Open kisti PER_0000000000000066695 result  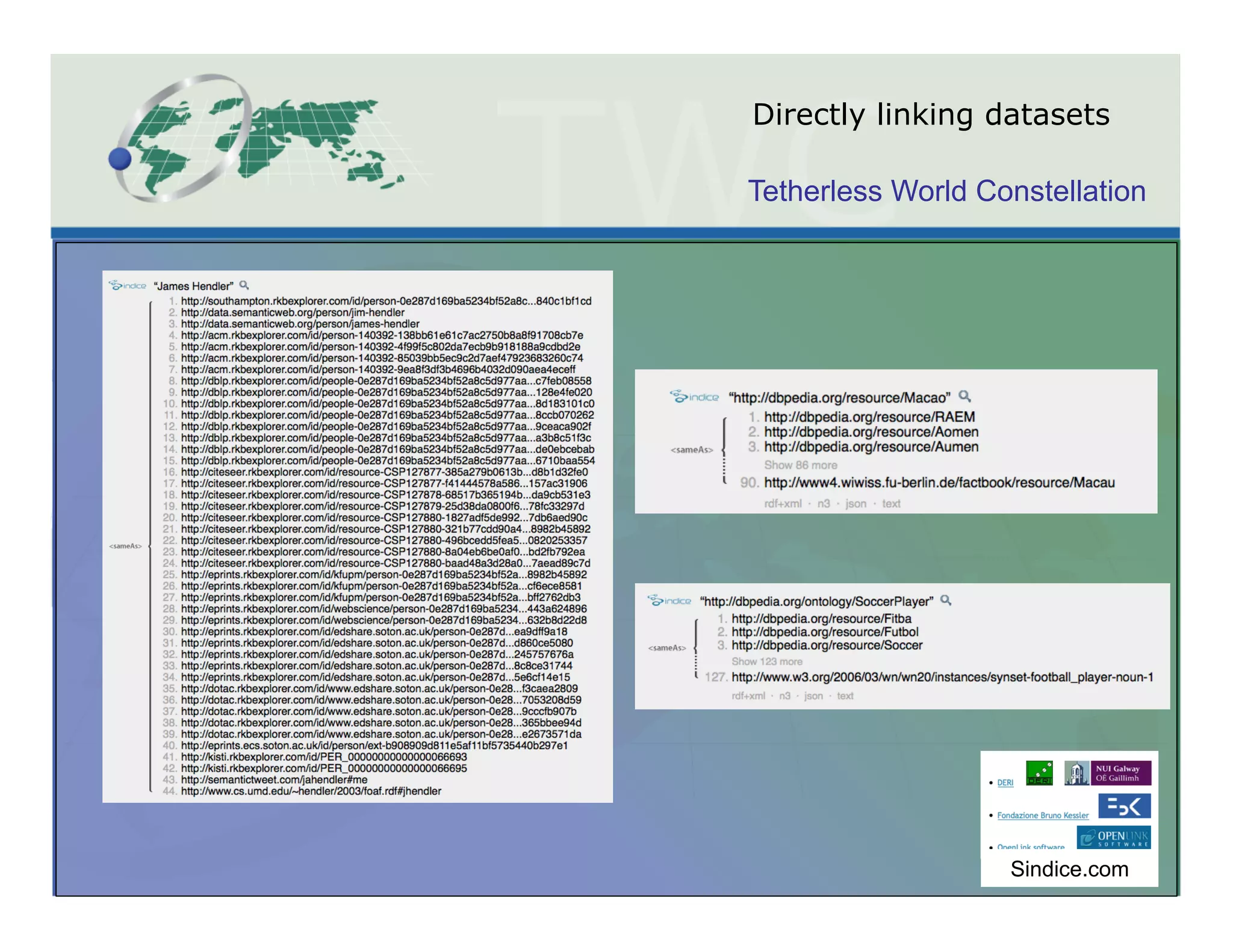(324, 768)
